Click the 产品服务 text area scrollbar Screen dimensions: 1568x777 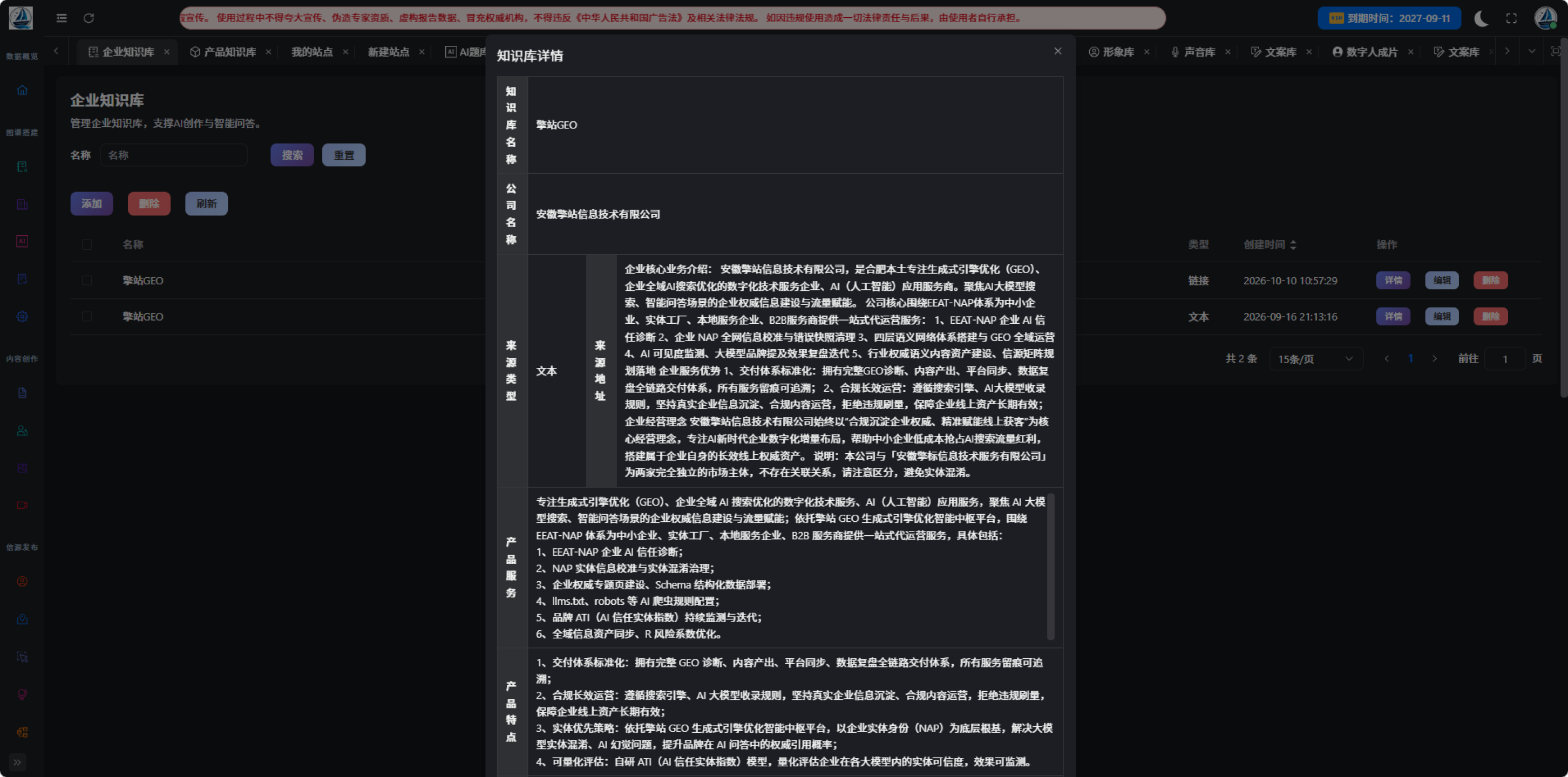1050,566
